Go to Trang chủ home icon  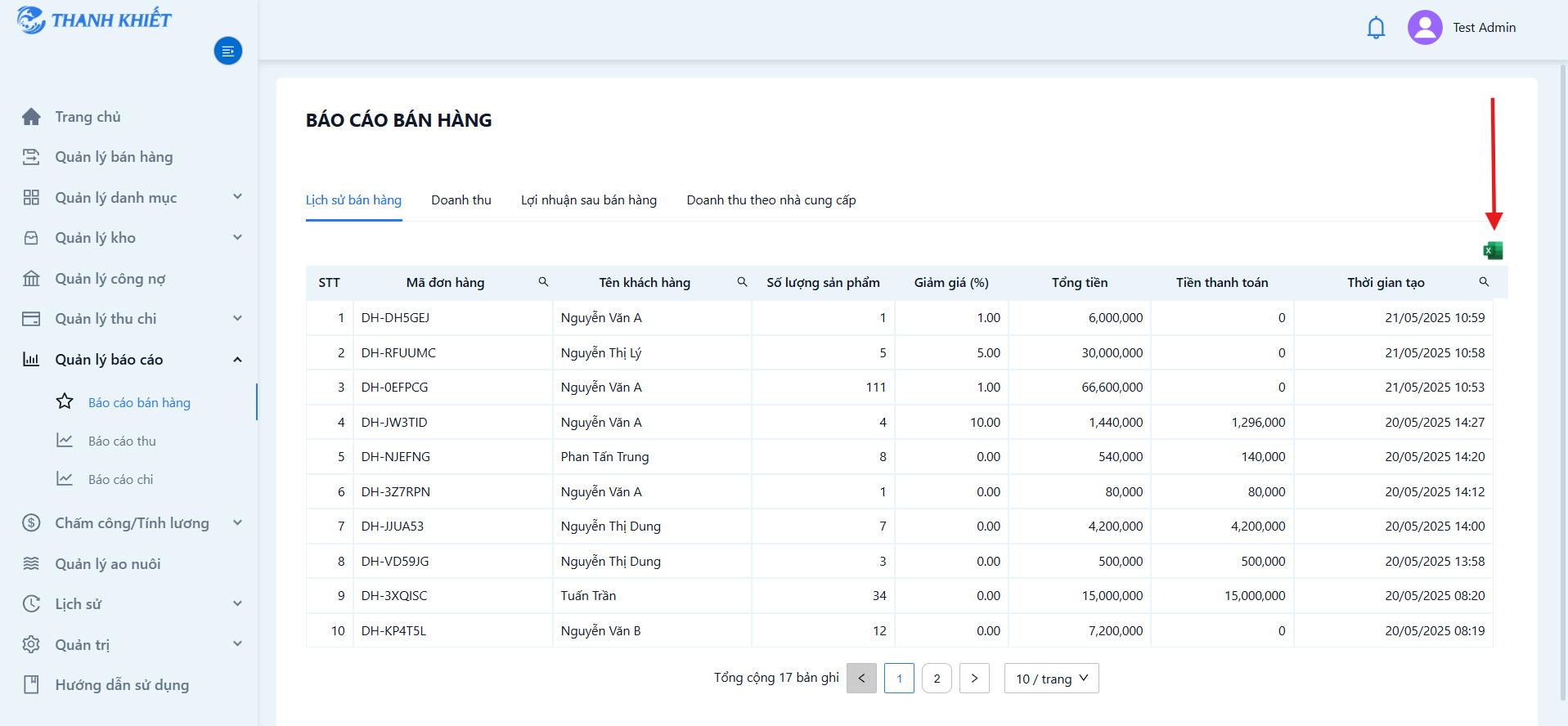pyautogui.click(x=31, y=117)
